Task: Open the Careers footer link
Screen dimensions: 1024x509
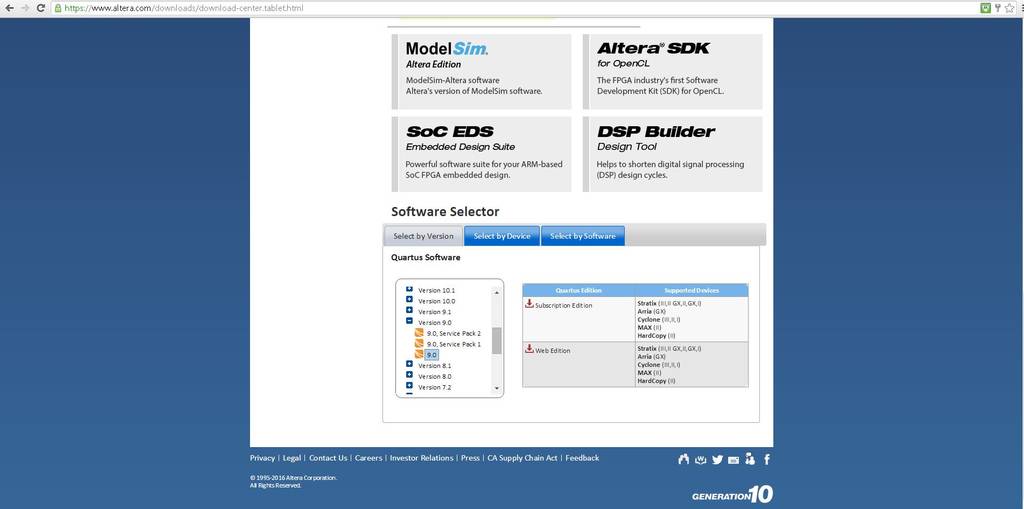Action: (368, 458)
